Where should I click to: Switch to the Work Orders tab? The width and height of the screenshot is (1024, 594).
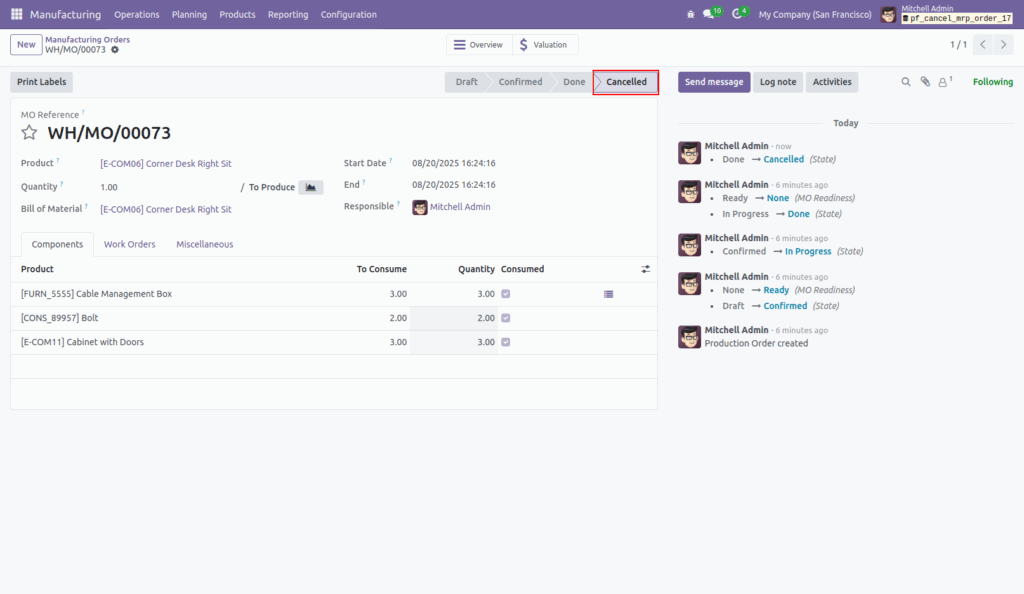click(x=129, y=243)
